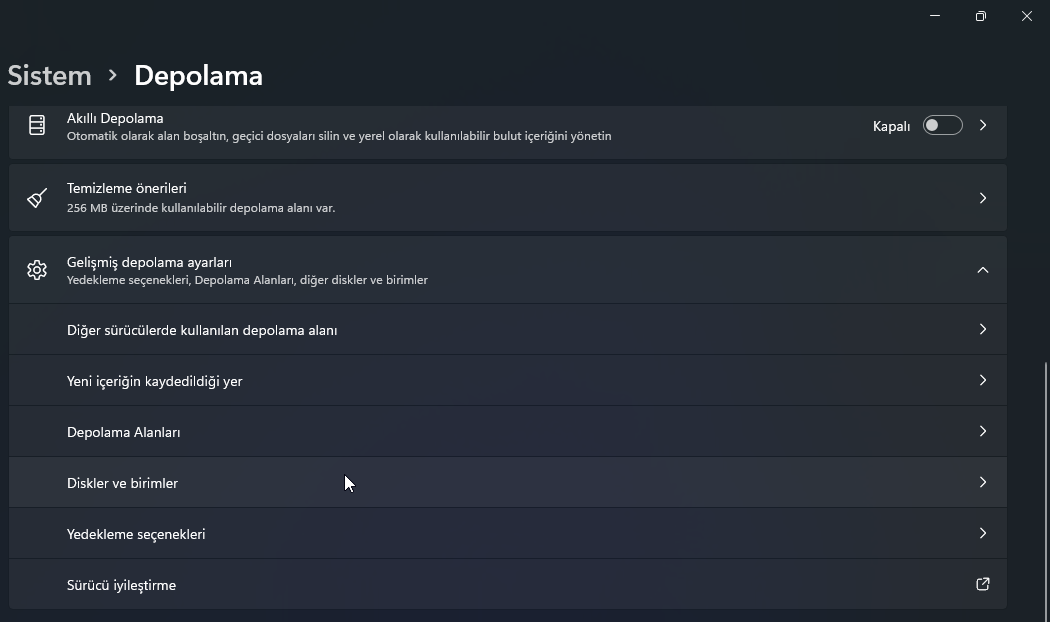Click the Sürücü iyileştirme link
The width and height of the screenshot is (1050, 622).
(x=121, y=585)
